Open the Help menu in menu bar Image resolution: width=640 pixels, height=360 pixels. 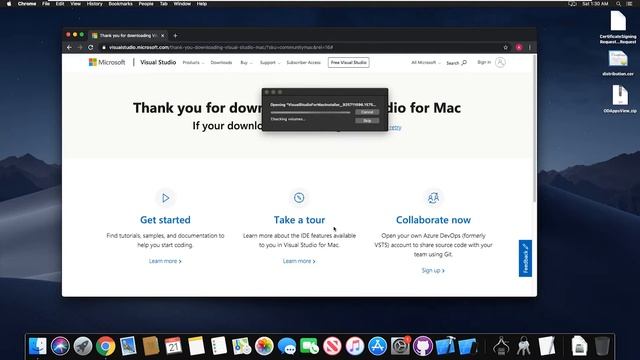click(202, 4)
